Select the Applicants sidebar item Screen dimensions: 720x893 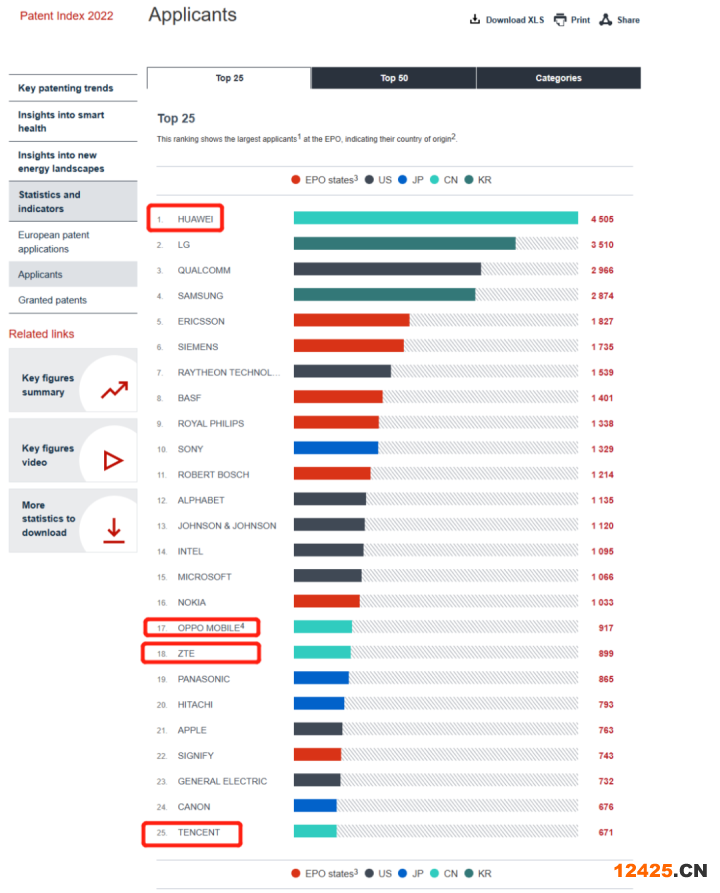click(73, 275)
